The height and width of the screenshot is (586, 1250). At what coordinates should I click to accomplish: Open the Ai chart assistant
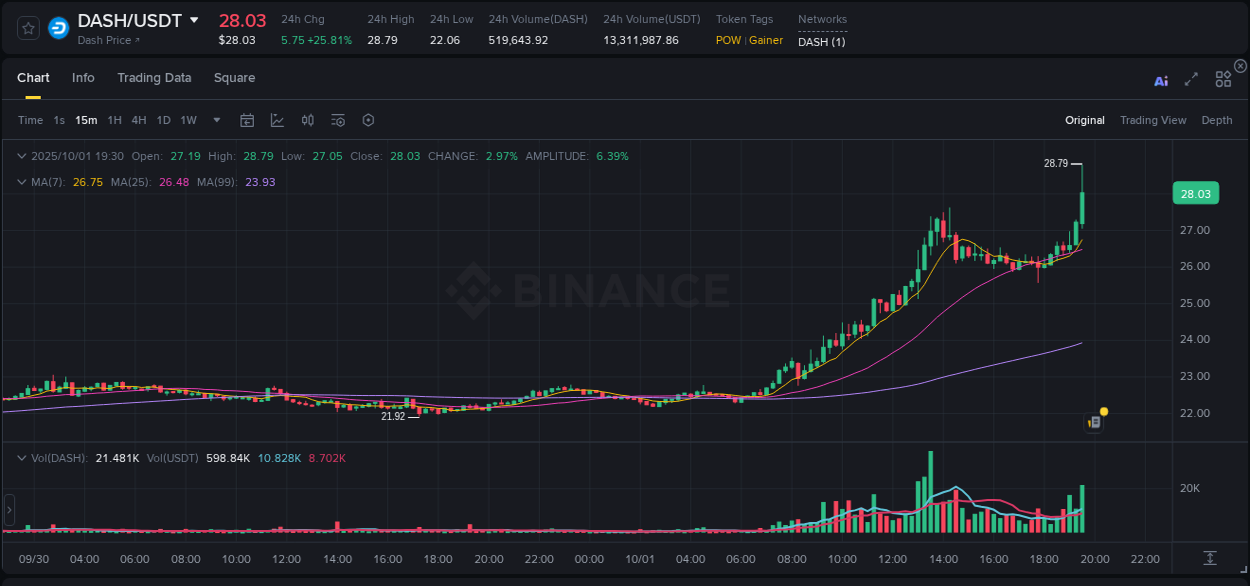coord(1160,80)
